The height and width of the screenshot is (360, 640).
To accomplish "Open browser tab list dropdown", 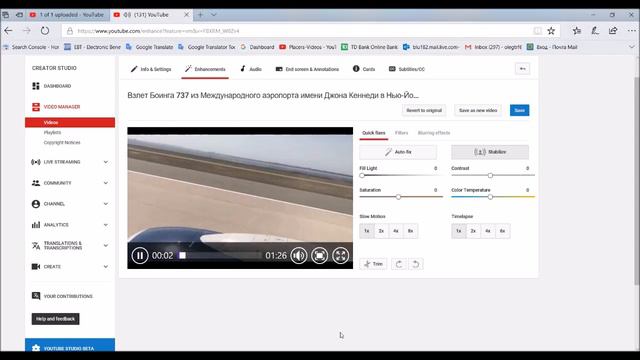I will 213,15.
